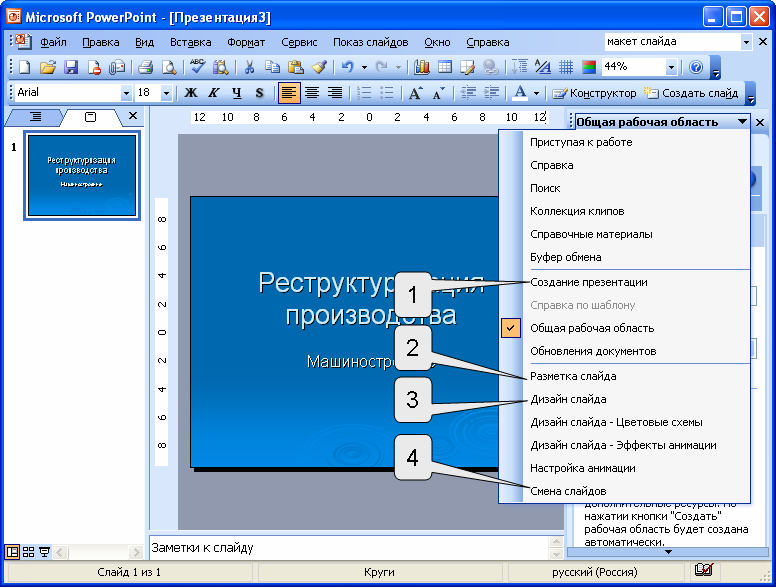Image resolution: width=776 pixels, height=587 pixels.
Task: Open Arial font name dropdown
Action: click(126, 93)
